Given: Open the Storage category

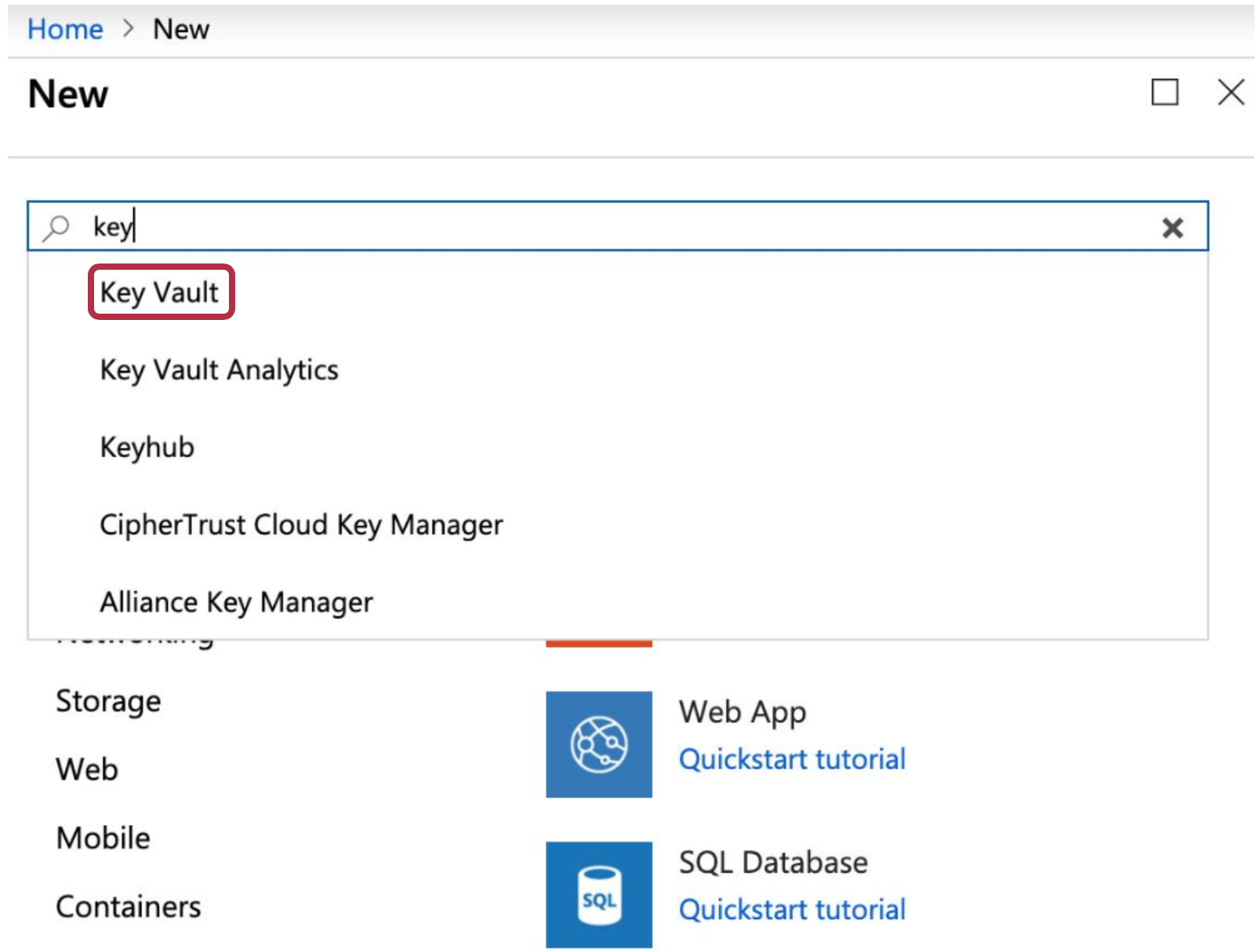Looking at the screenshot, I should pyautogui.click(x=108, y=702).
